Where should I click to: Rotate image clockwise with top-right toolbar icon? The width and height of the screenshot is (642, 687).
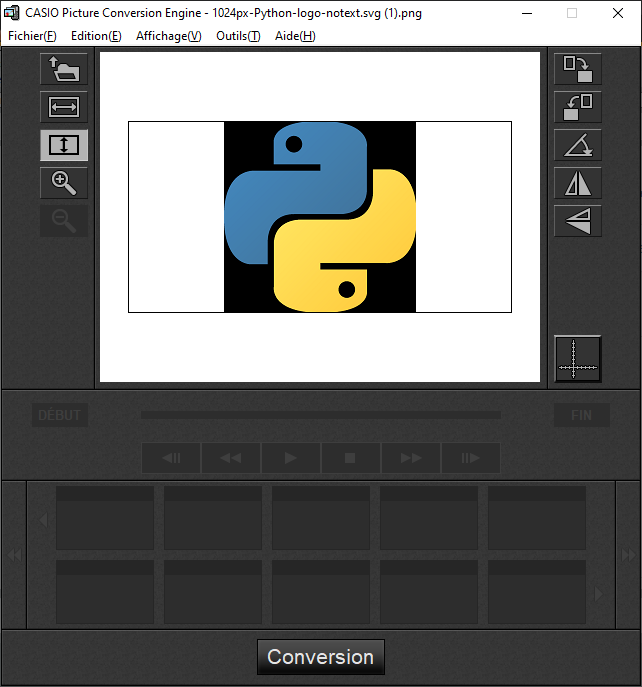(x=578, y=69)
